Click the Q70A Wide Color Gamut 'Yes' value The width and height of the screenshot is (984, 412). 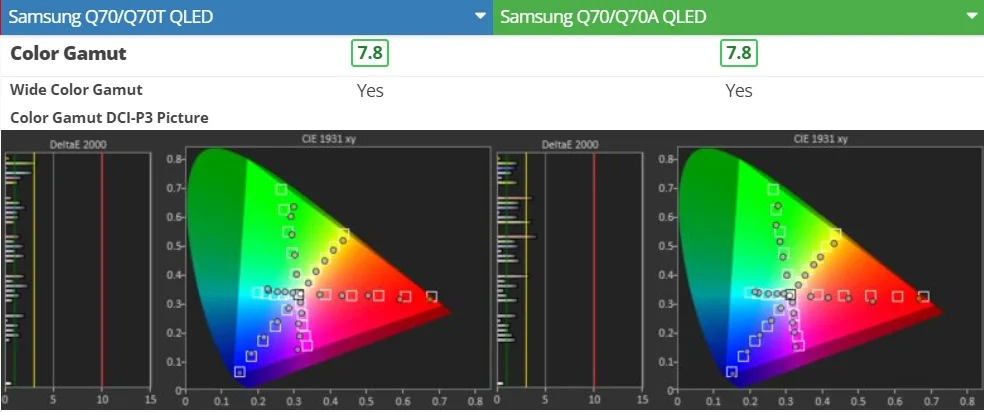click(x=739, y=91)
